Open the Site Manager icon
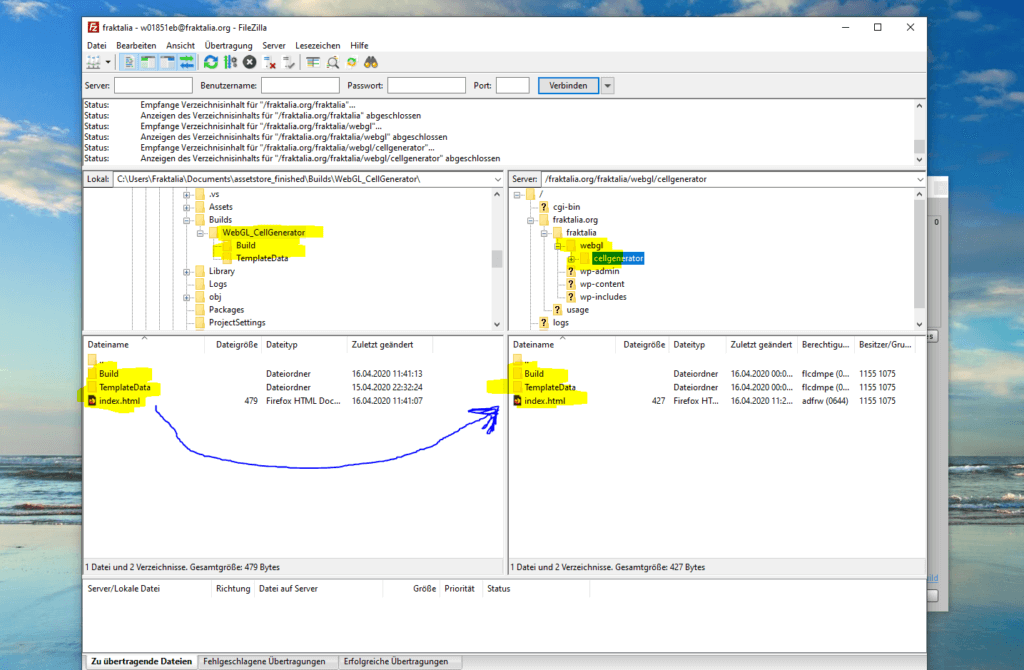 pyautogui.click(x=93, y=62)
